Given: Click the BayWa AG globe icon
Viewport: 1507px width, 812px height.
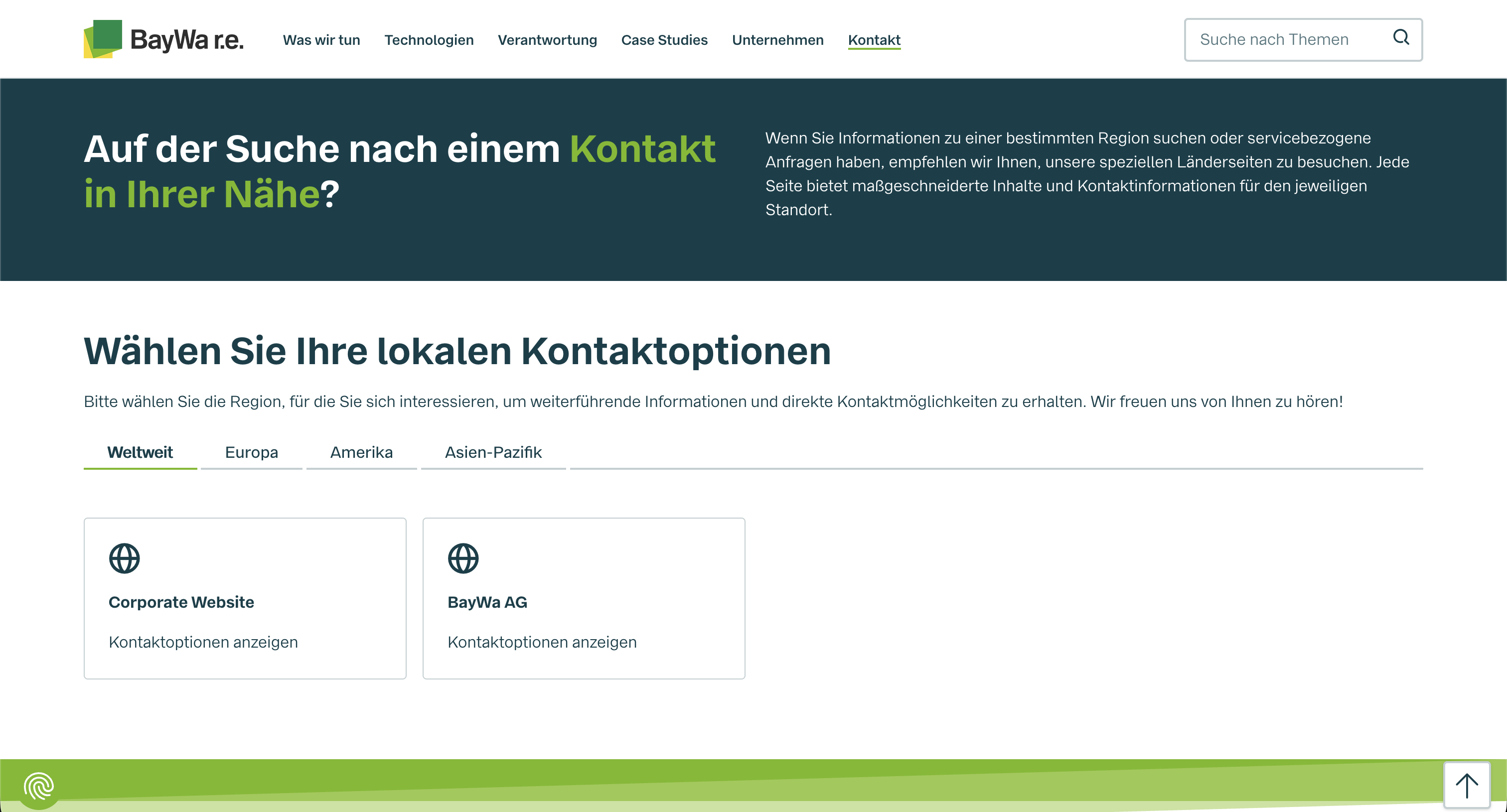Looking at the screenshot, I should click(463, 558).
